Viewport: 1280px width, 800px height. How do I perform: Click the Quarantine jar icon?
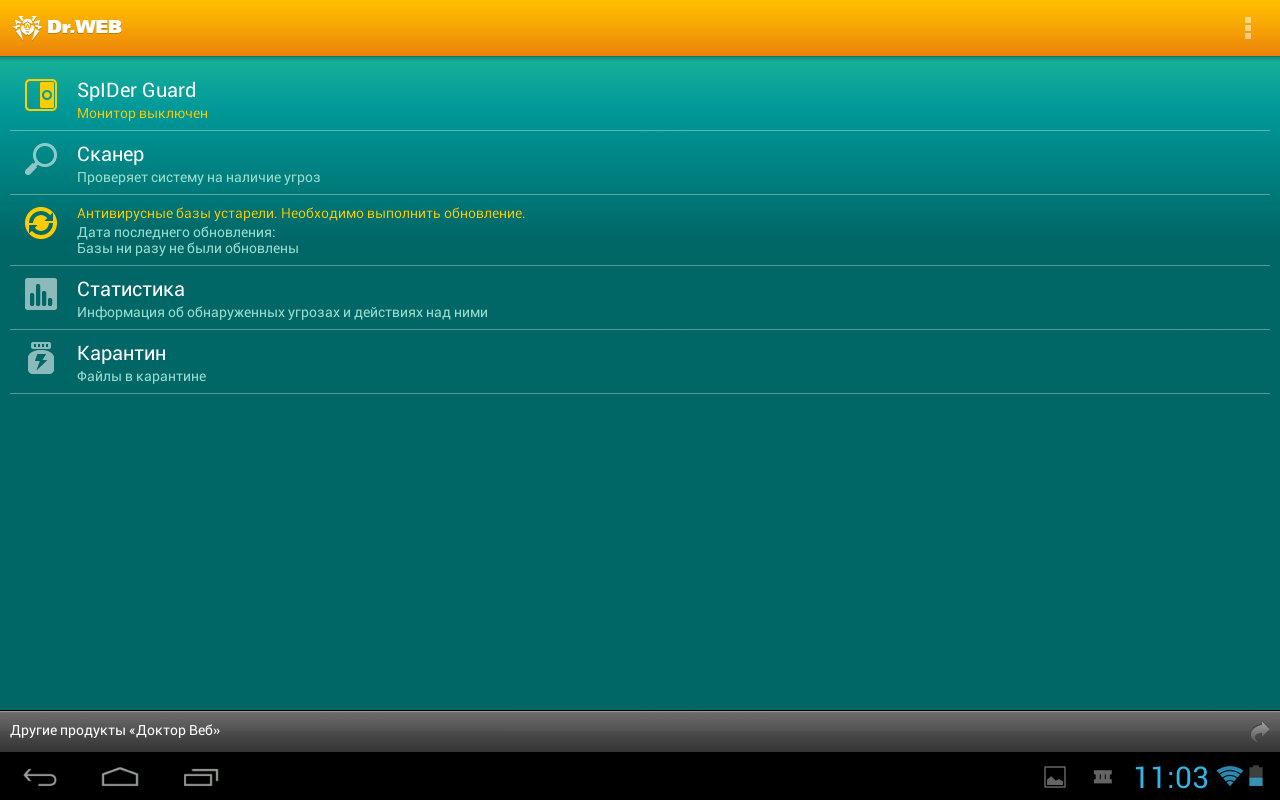(41, 358)
